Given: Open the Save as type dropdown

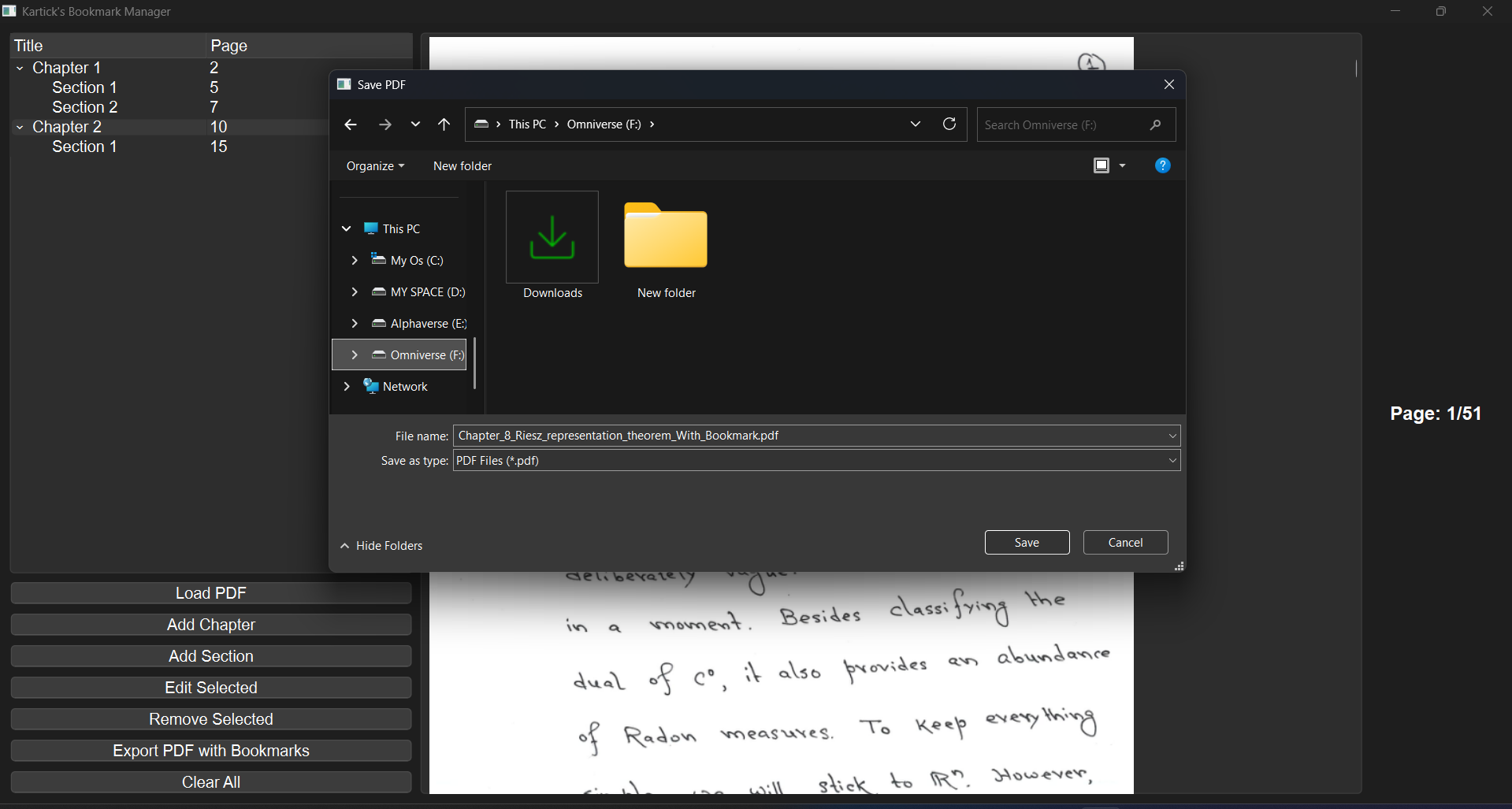Looking at the screenshot, I should click(1172, 460).
